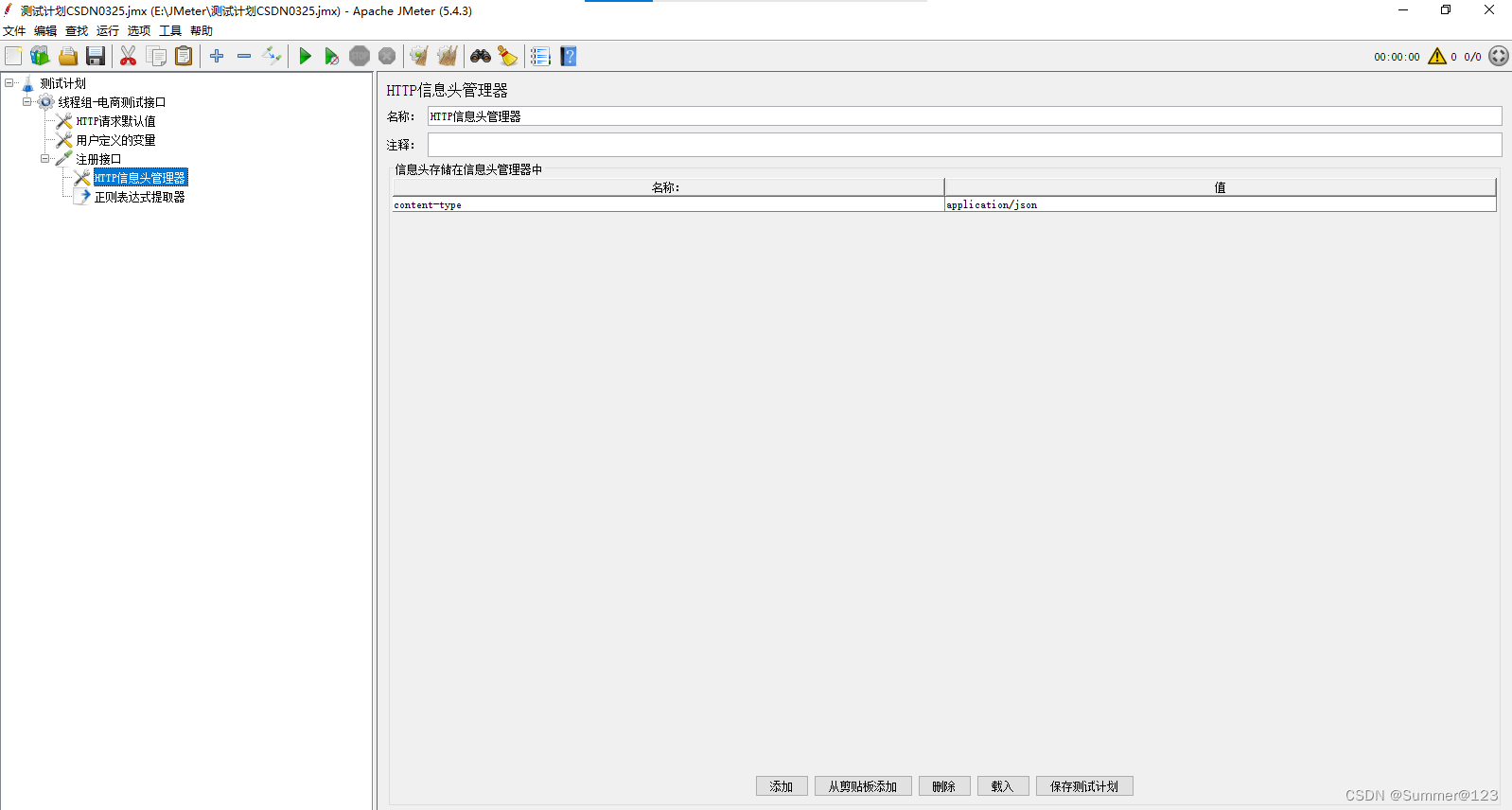The height and width of the screenshot is (810, 1512).
Task: Click the 00:00:00 elapsed time display
Action: tap(1397, 57)
